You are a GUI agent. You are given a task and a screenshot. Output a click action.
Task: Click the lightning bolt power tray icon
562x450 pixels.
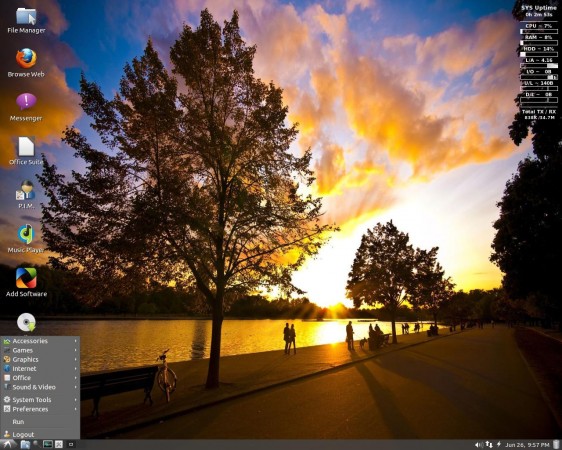click(x=499, y=444)
